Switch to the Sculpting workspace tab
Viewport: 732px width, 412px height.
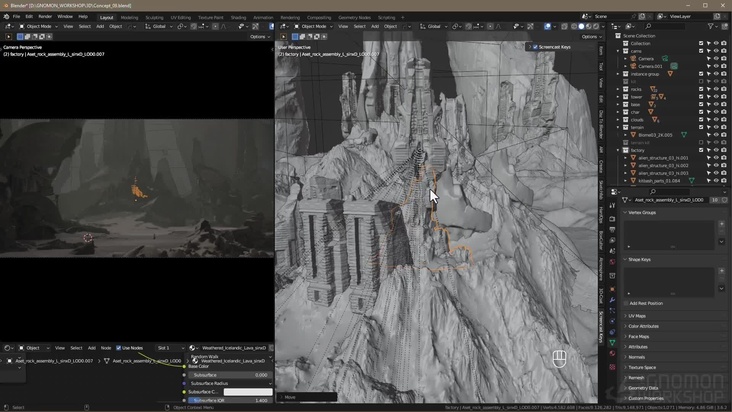[154, 18]
